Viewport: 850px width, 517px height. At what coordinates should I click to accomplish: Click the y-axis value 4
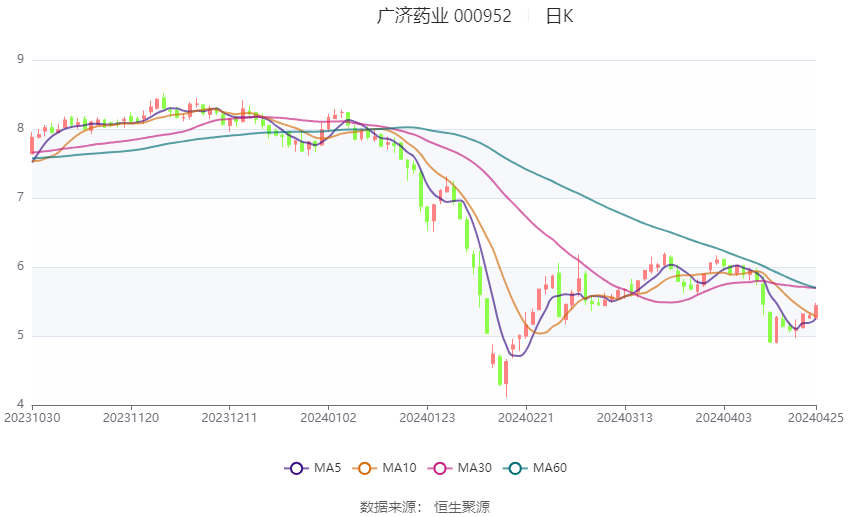[21, 404]
